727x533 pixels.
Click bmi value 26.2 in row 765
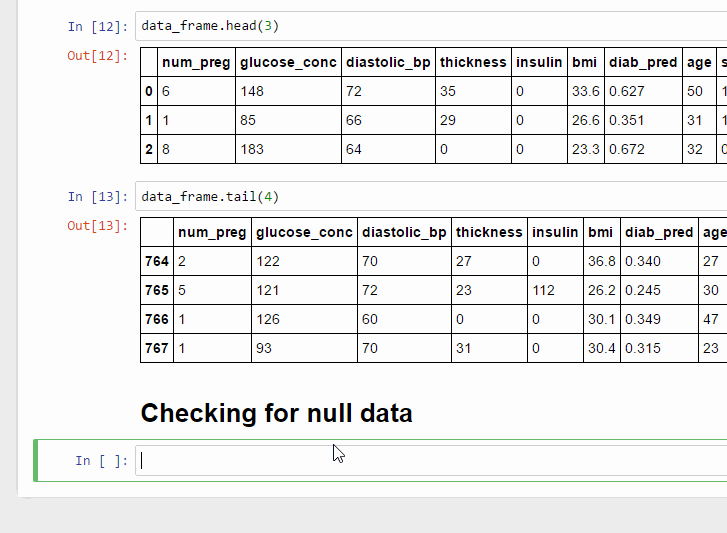602,290
